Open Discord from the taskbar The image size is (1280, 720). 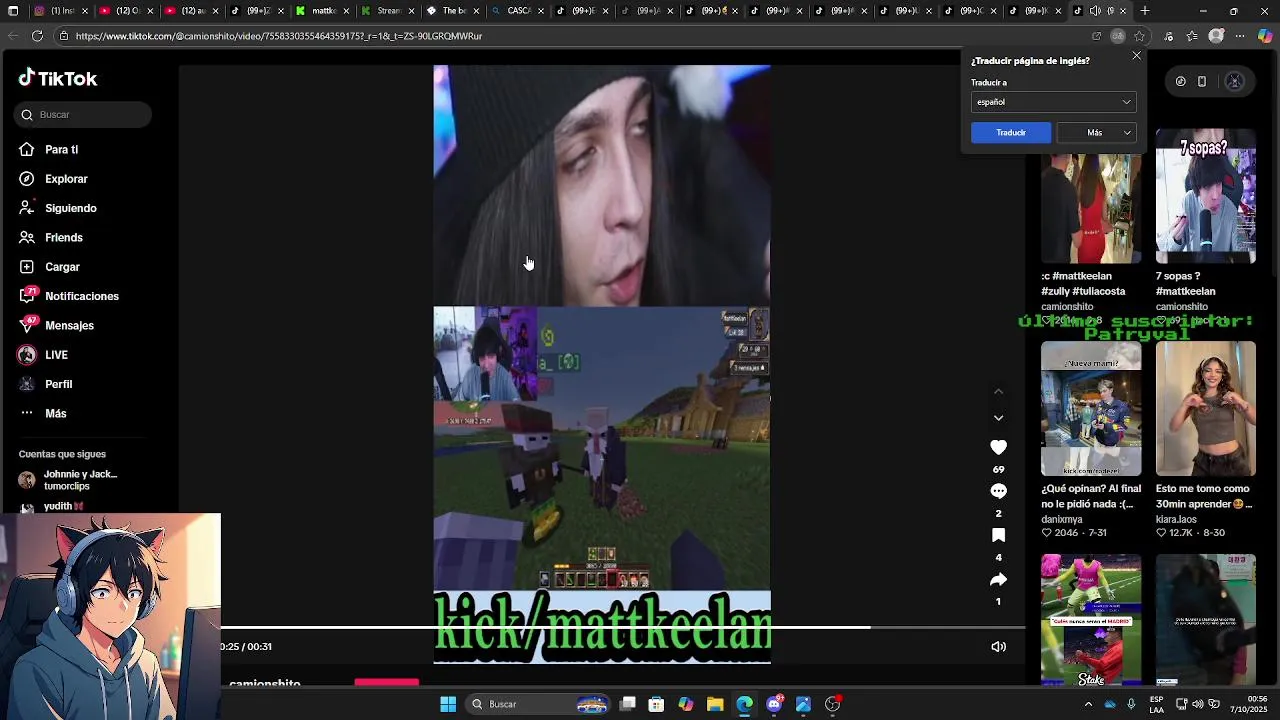[774, 704]
